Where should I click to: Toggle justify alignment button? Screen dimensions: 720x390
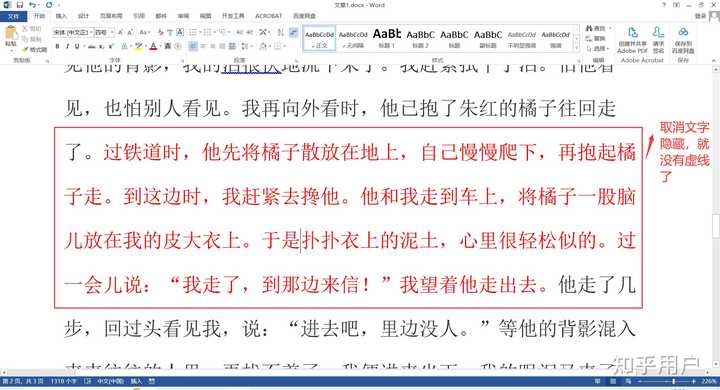(222, 46)
